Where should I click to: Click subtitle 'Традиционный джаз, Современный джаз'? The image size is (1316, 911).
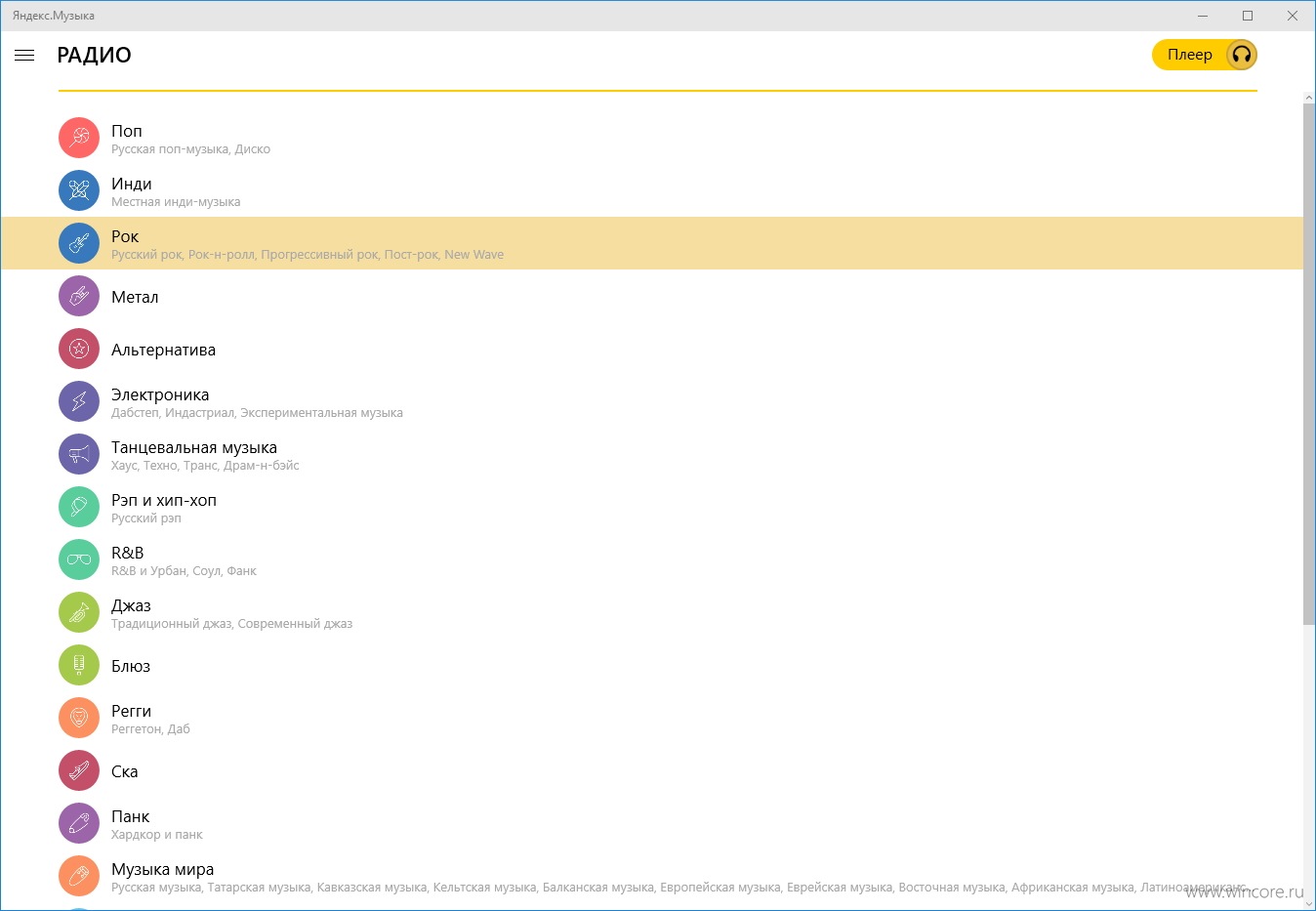tap(232, 624)
